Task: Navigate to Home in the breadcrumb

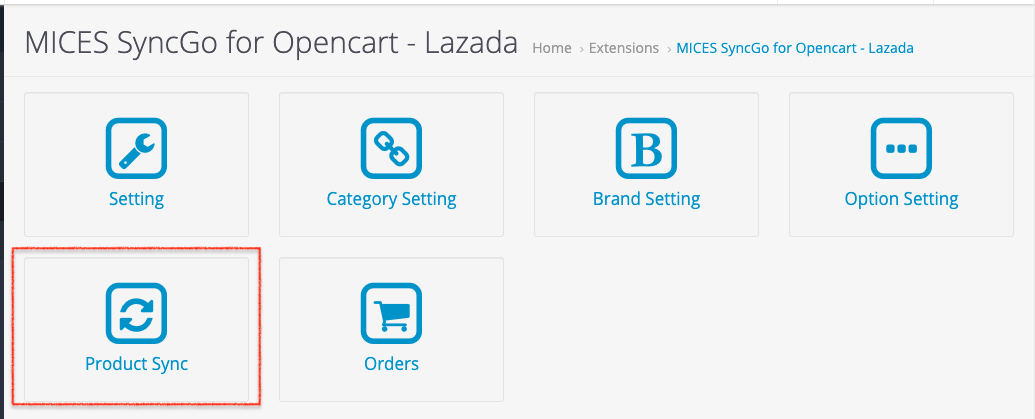Action: tap(552, 48)
